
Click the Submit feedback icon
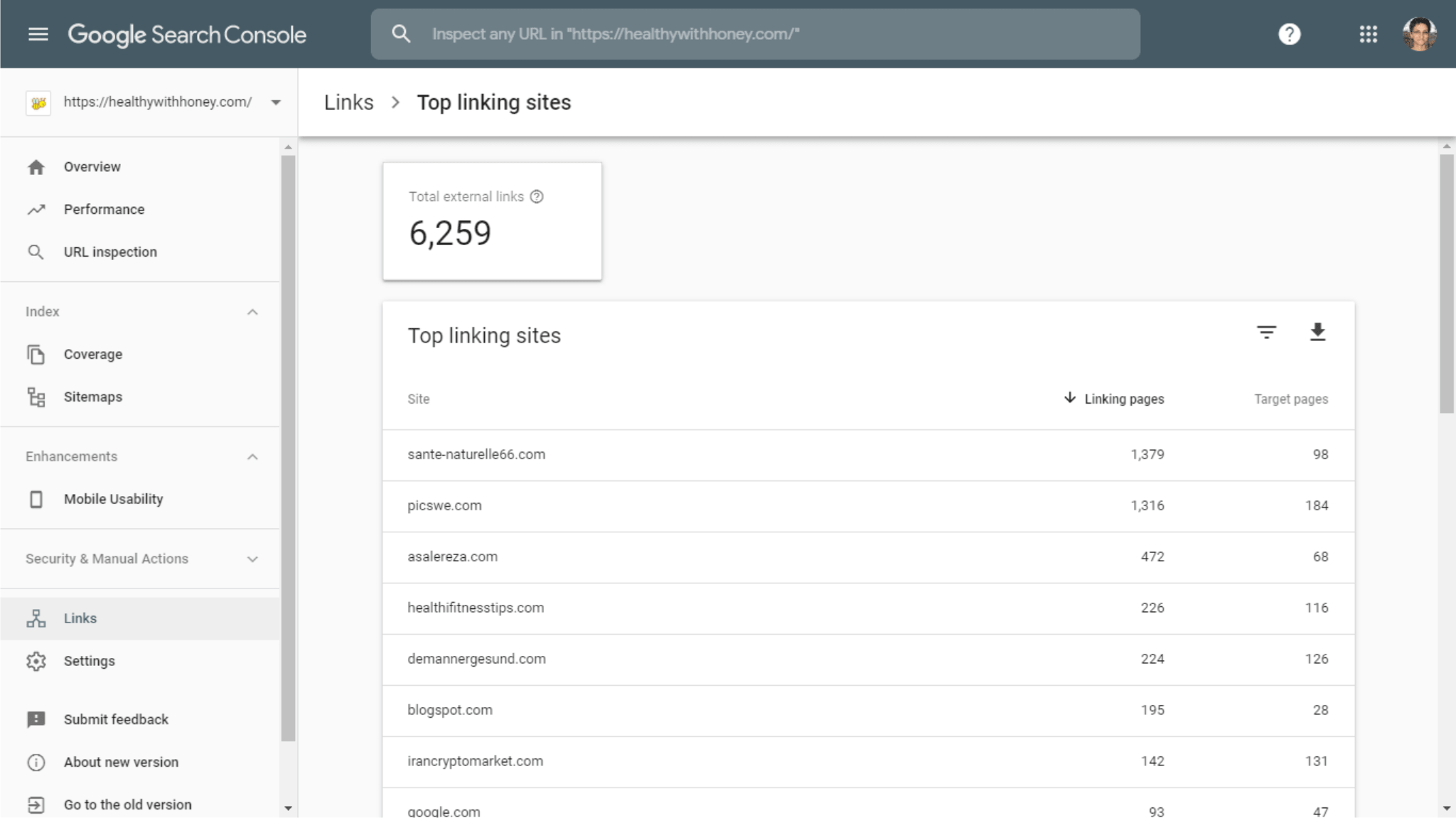click(x=36, y=719)
